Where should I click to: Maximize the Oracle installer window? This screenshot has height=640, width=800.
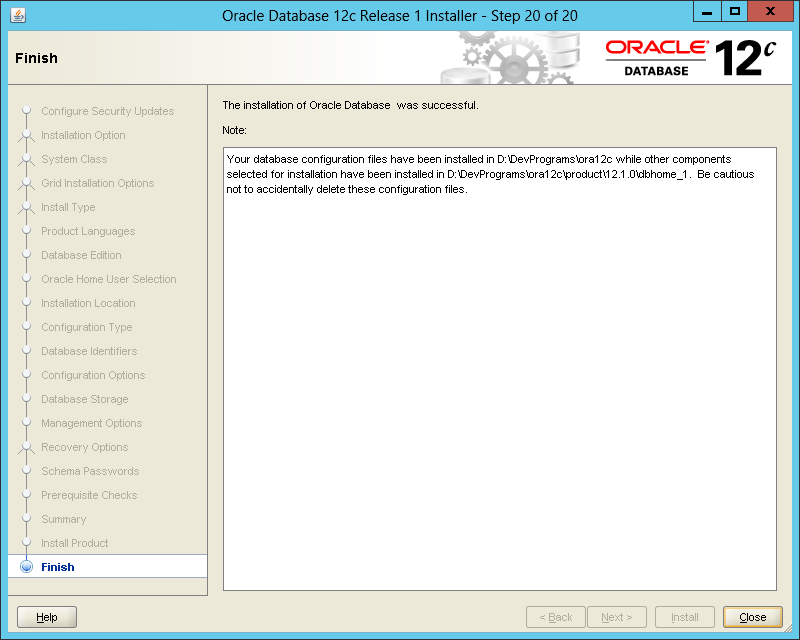[x=735, y=11]
